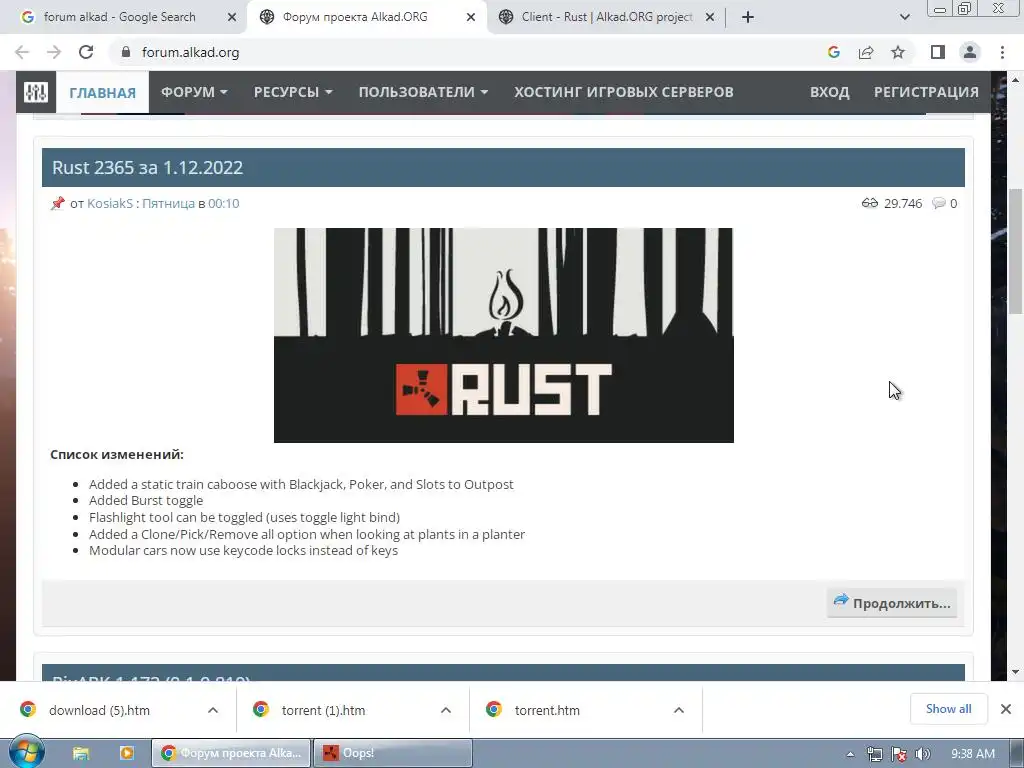Click the 29.746 view count text
Screen dimensions: 1024x768
click(903, 203)
